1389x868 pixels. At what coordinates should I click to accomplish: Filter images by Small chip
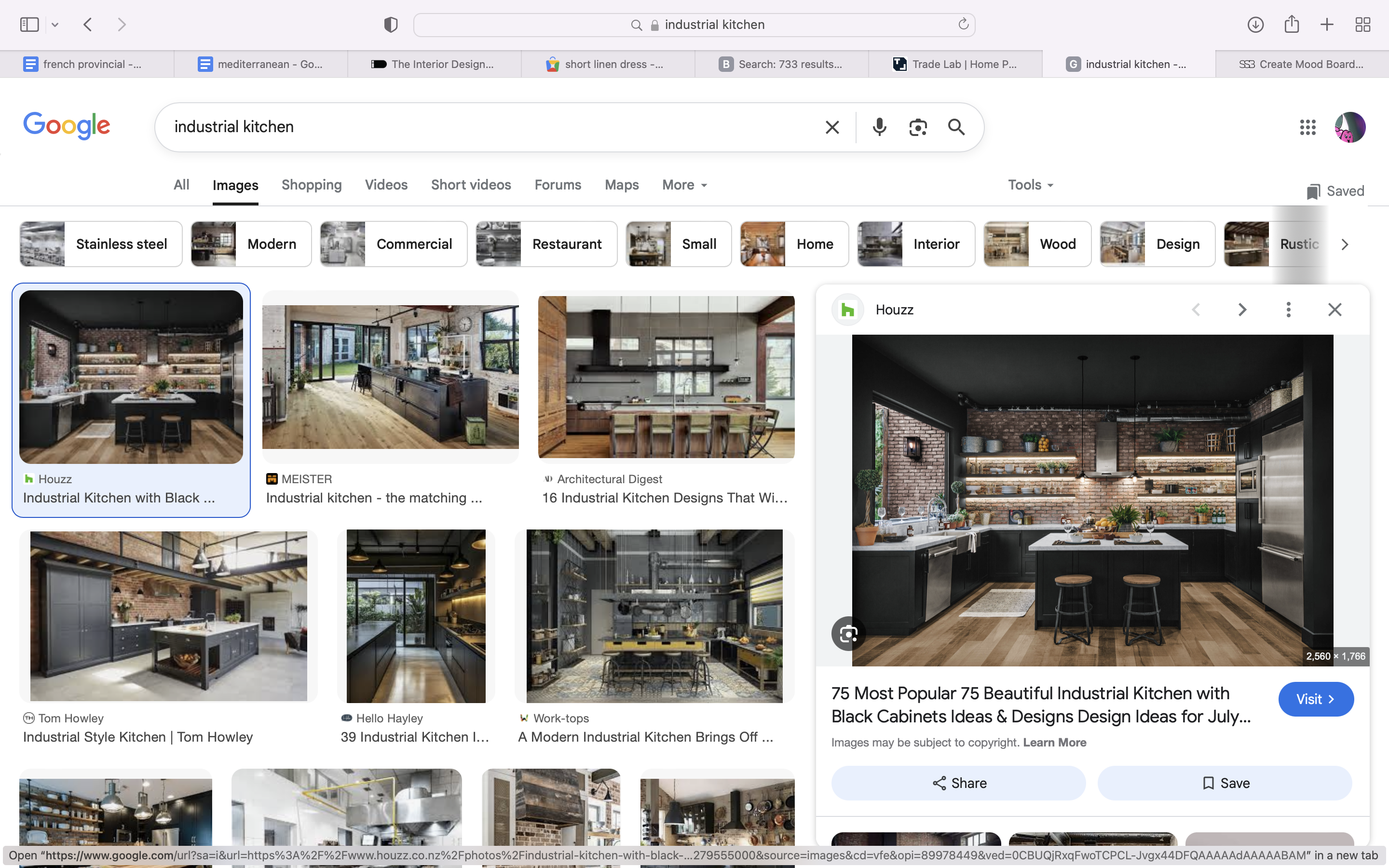[679, 244]
